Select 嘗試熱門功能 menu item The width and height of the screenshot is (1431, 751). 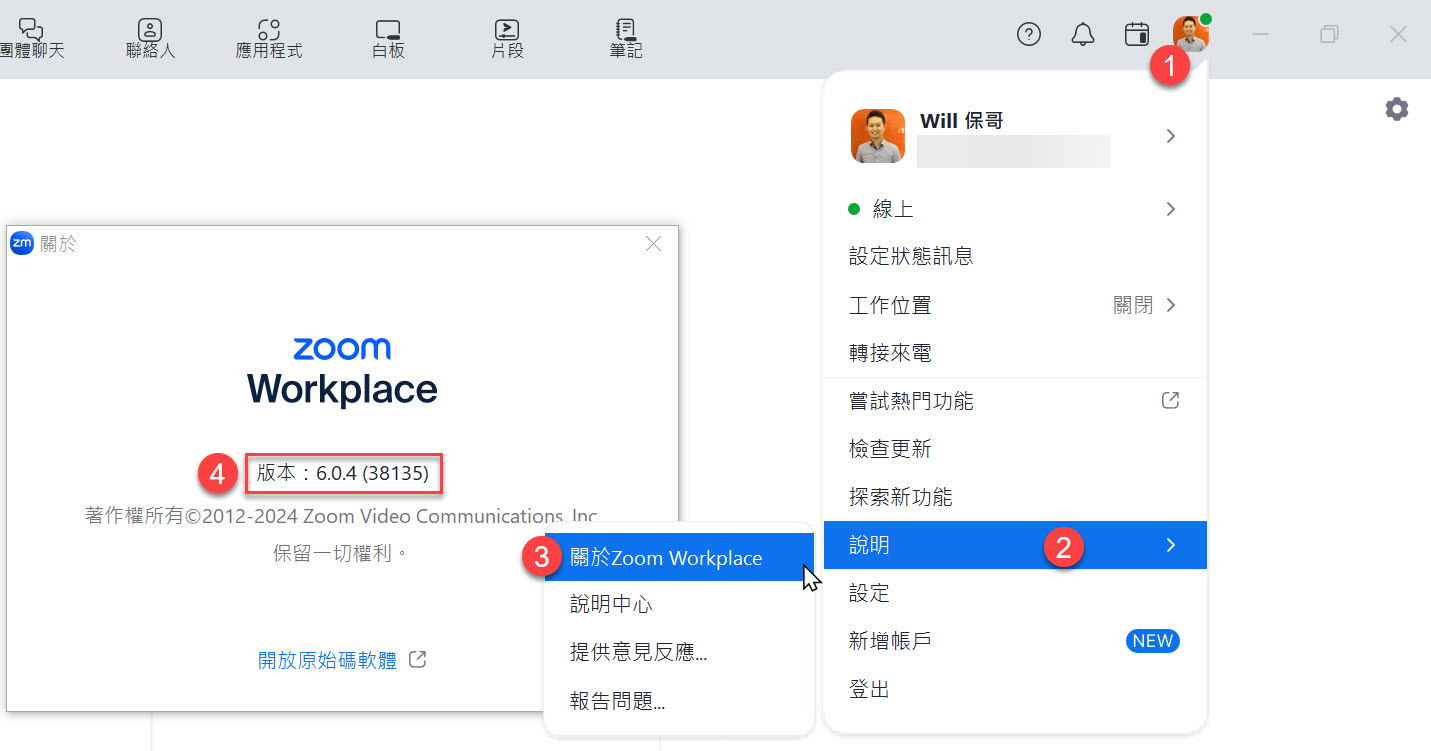pos(1015,401)
